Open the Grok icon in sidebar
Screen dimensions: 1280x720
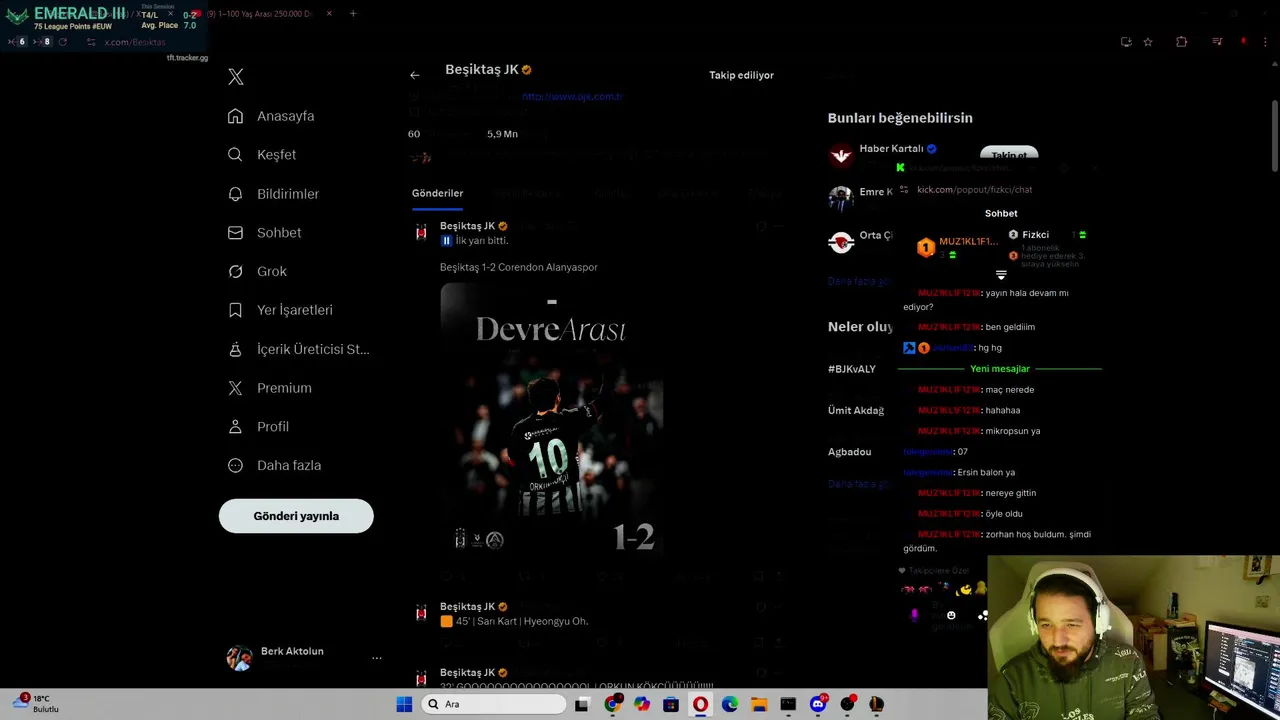coord(235,271)
